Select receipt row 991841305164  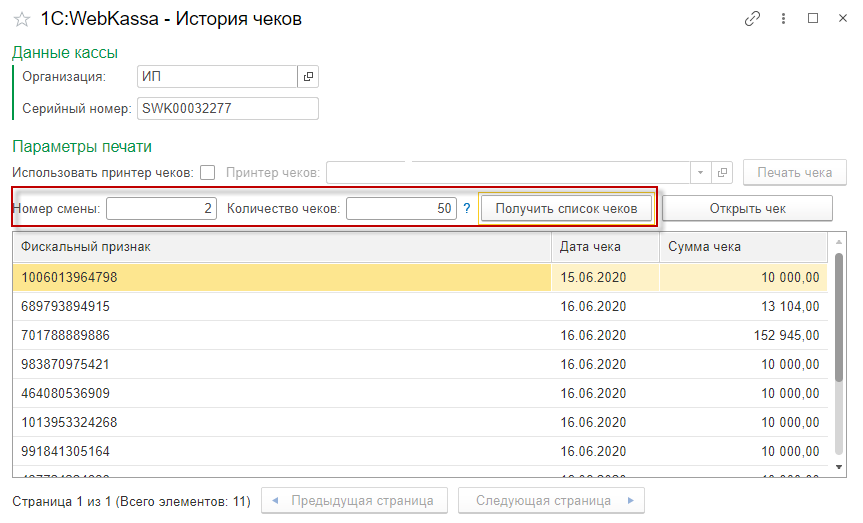tap(420, 451)
